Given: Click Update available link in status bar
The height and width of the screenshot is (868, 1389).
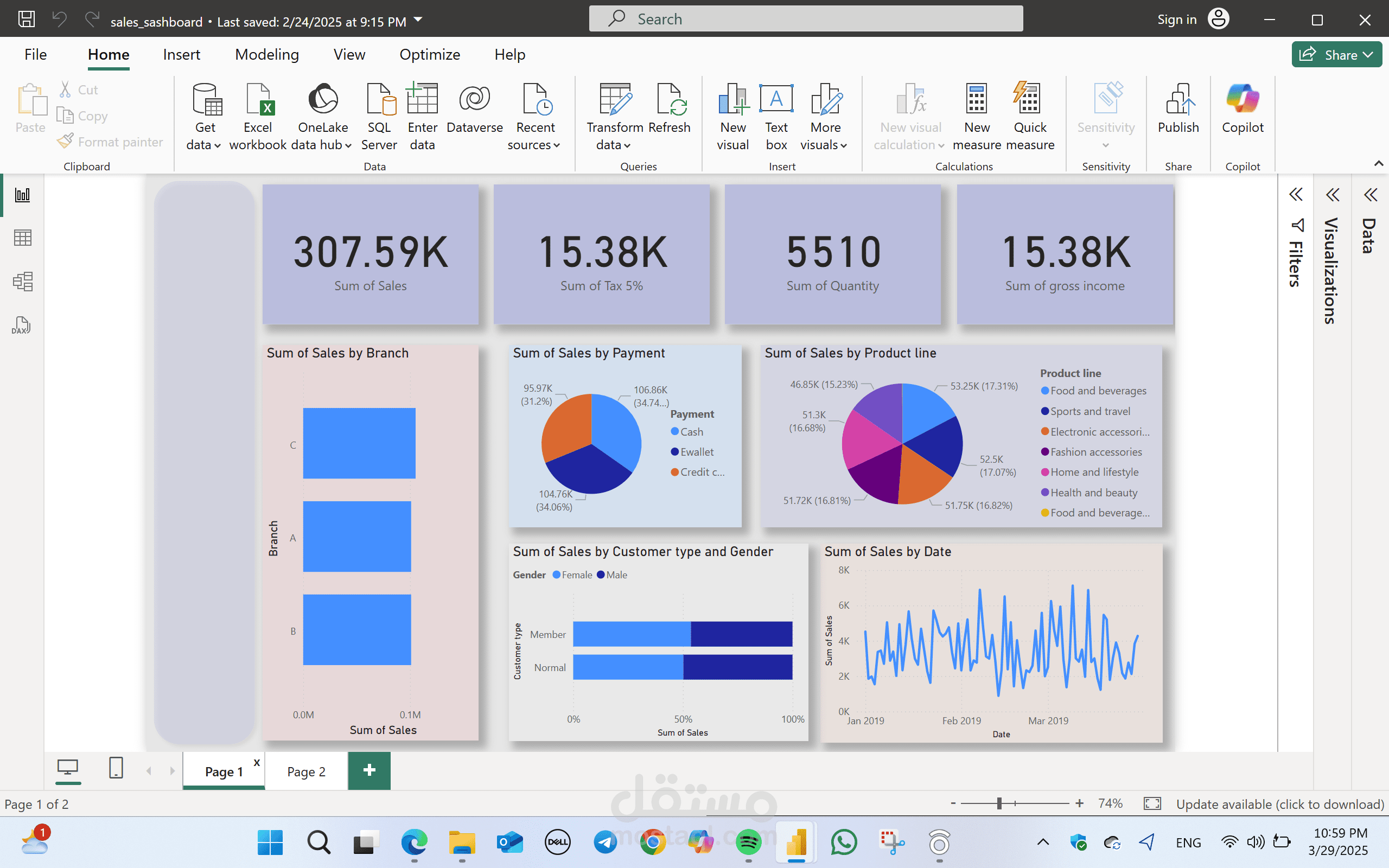Looking at the screenshot, I should point(1280,803).
